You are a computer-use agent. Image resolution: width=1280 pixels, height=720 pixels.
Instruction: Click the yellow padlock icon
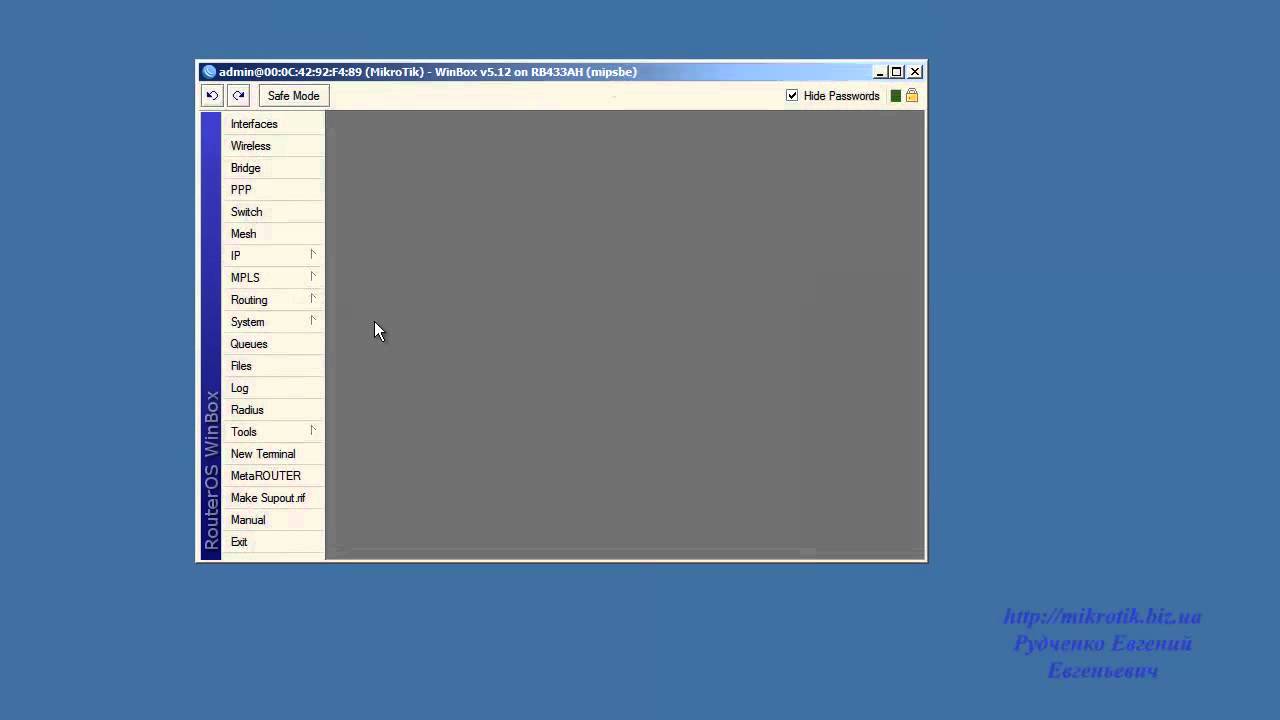tap(912, 96)
